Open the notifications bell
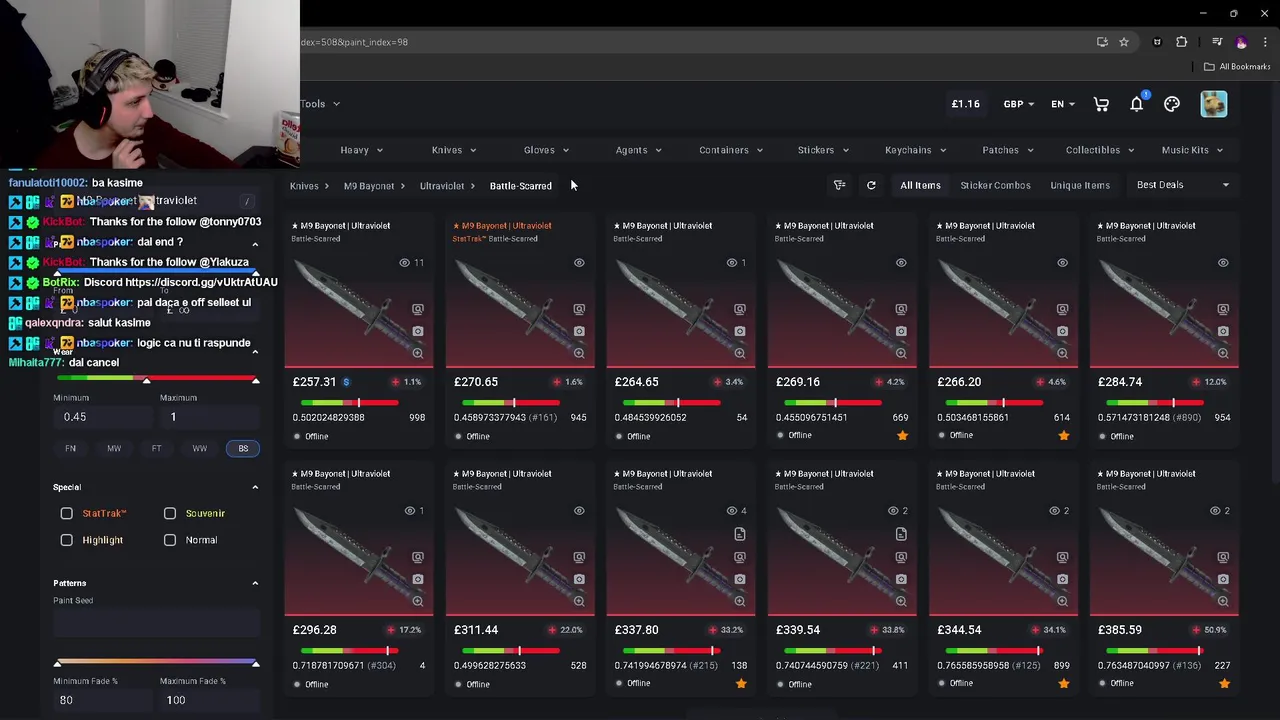The height and width of the screenshot is (720, 1280). (1137, 104)
